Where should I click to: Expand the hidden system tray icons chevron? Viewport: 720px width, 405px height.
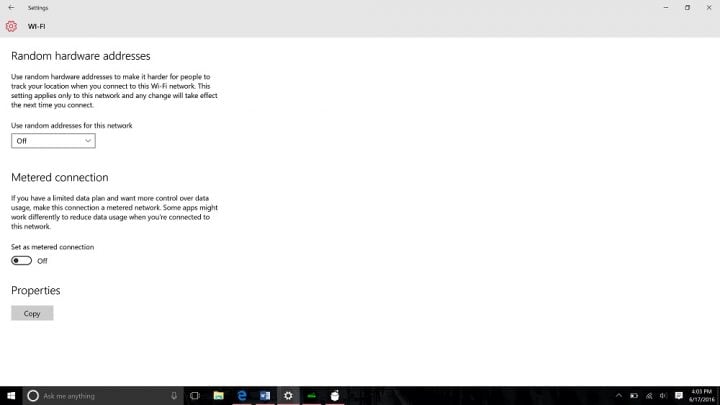pyautogui.click(x=619, y=396)
